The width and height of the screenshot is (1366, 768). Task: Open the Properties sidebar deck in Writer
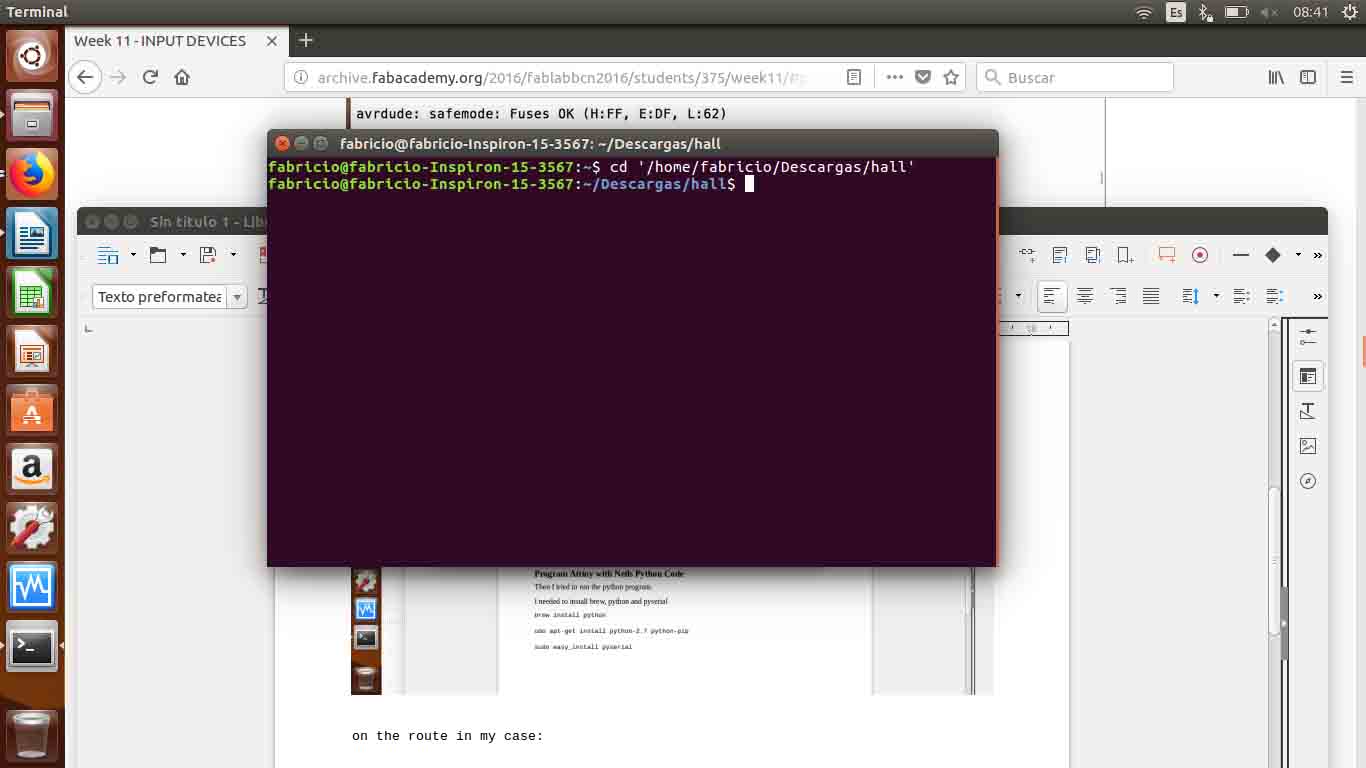click(x=1308, y=377)
